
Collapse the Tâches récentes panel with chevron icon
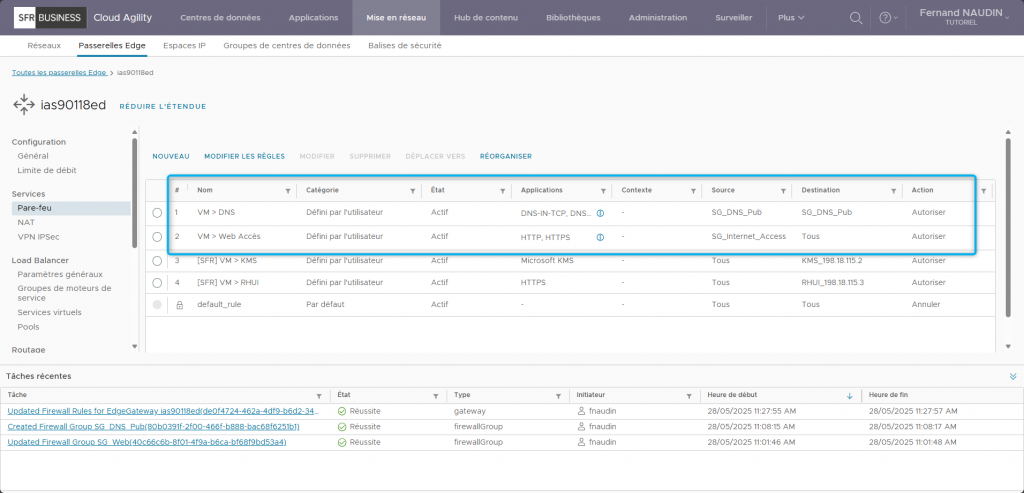1012,376
